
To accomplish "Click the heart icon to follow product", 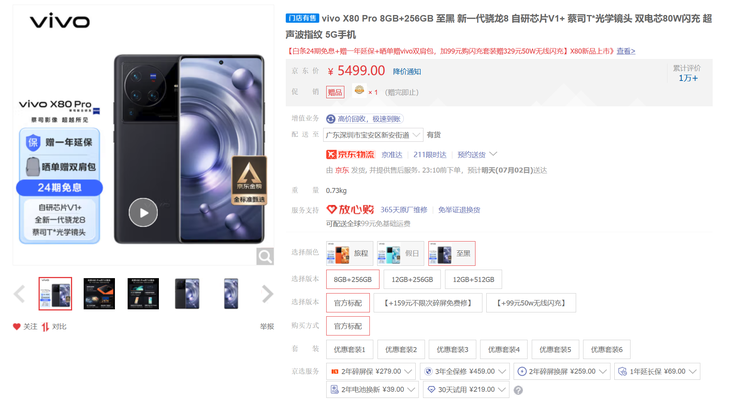I will point(17,326).
